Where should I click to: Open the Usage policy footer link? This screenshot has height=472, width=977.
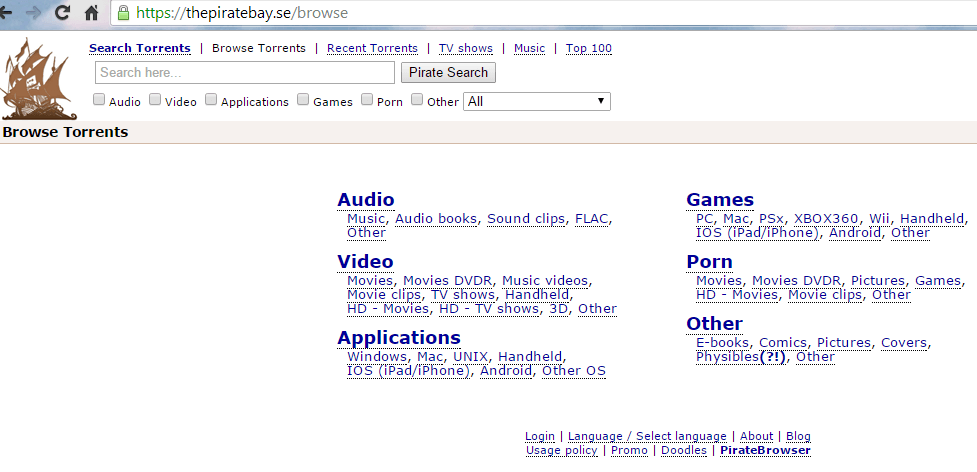[x=561, y=450]
